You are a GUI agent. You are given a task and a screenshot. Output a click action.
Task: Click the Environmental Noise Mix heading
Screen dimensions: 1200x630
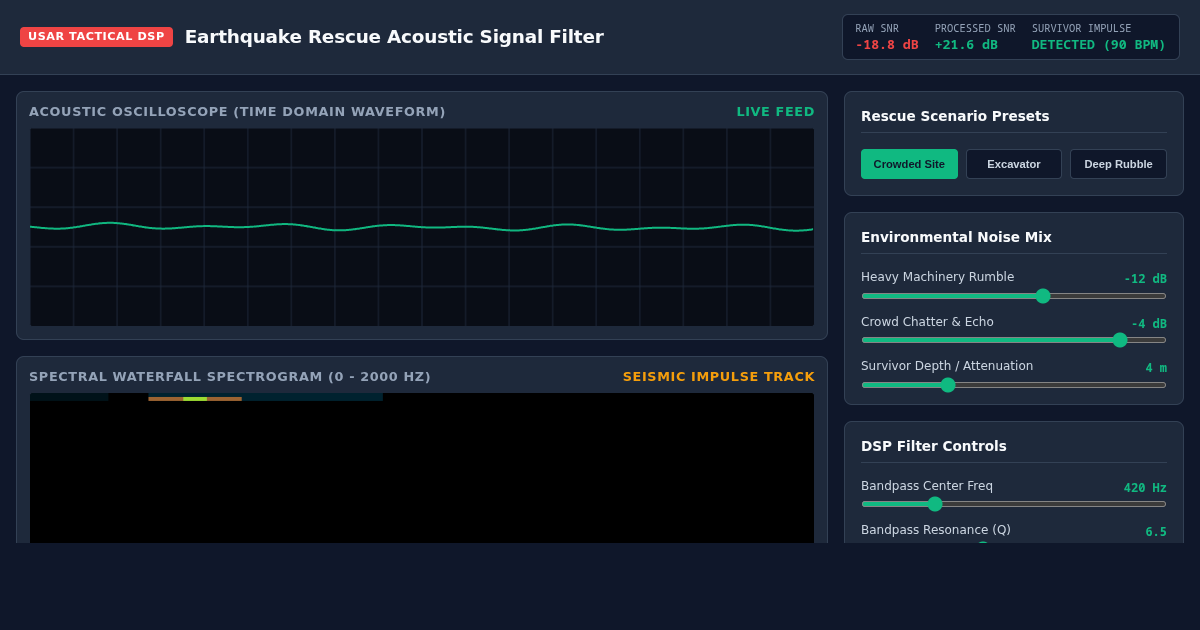pyautogui.click(x=956, y=237)
